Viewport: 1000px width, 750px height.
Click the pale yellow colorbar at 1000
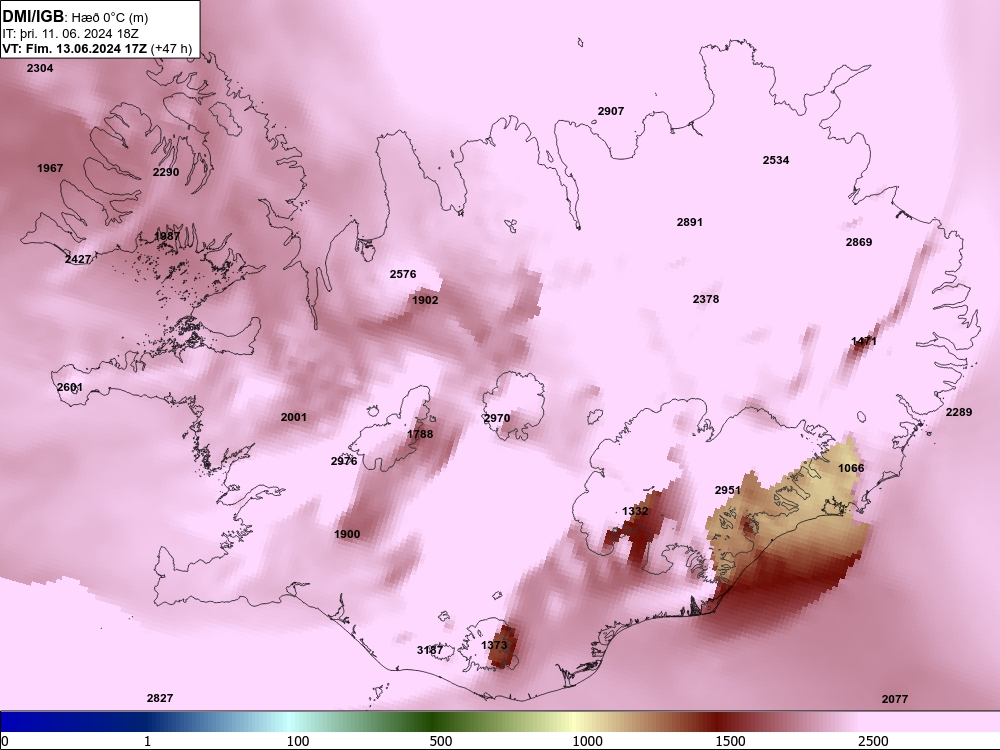tap(576, 722)
